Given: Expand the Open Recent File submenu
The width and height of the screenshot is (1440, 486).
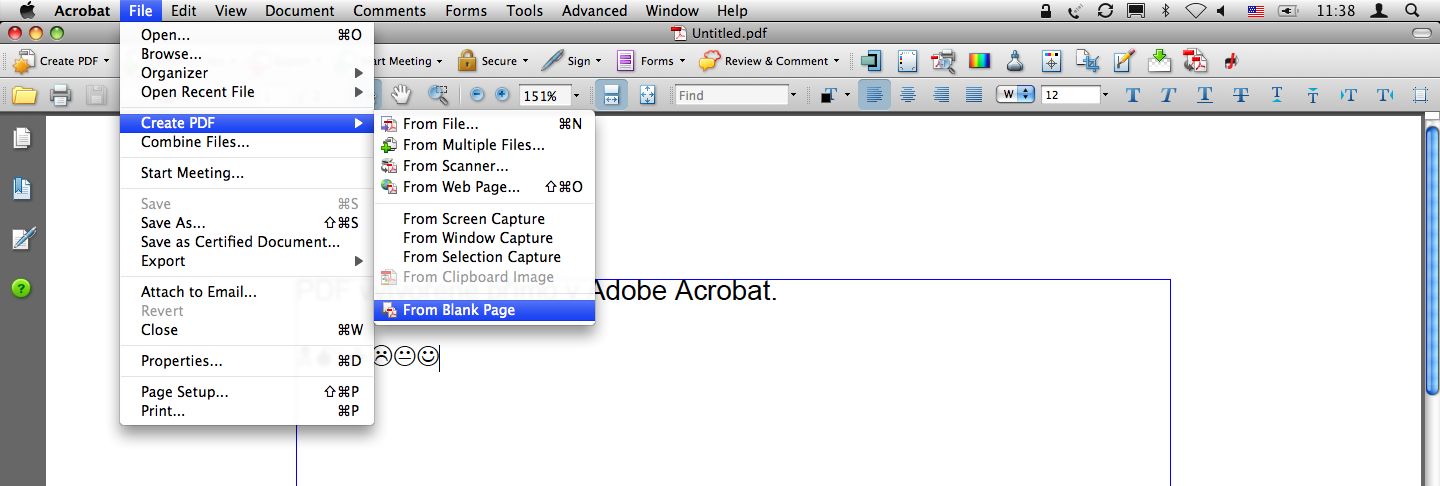Looking at the screenshot, I should (247, 92).
